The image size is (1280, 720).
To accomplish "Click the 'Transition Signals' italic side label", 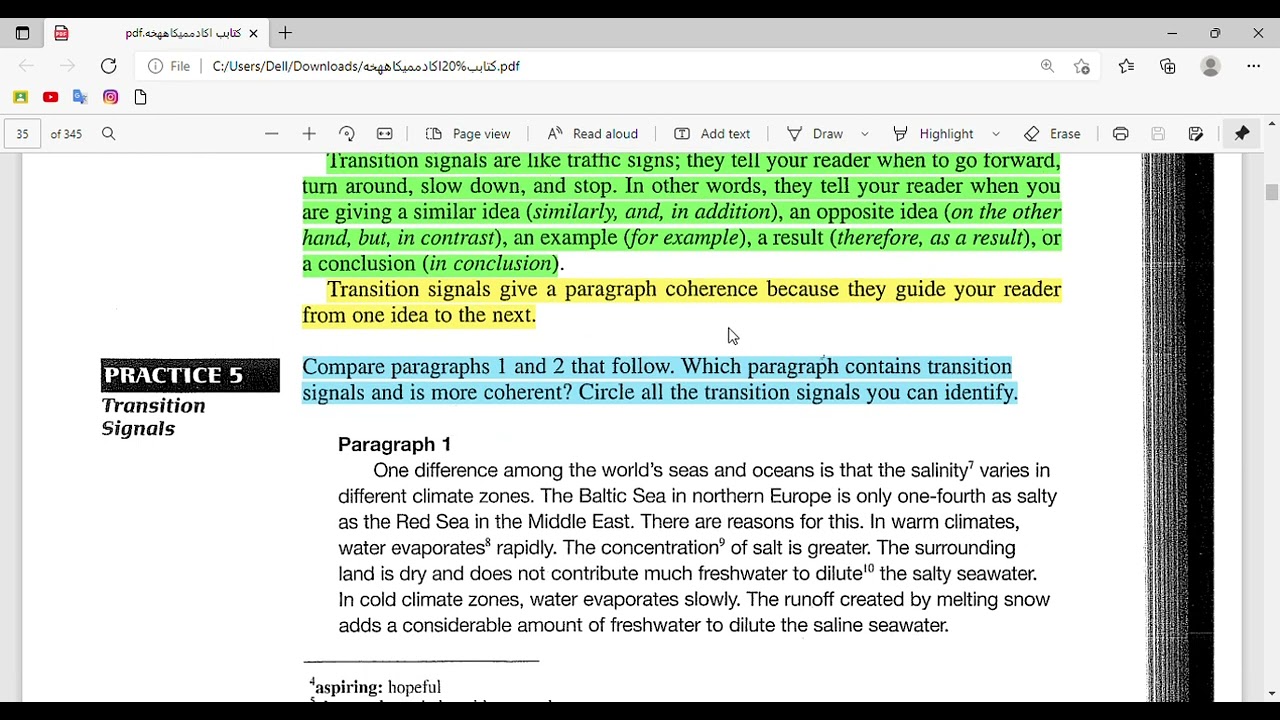I will pyautogui.click(x=153, y=417).
